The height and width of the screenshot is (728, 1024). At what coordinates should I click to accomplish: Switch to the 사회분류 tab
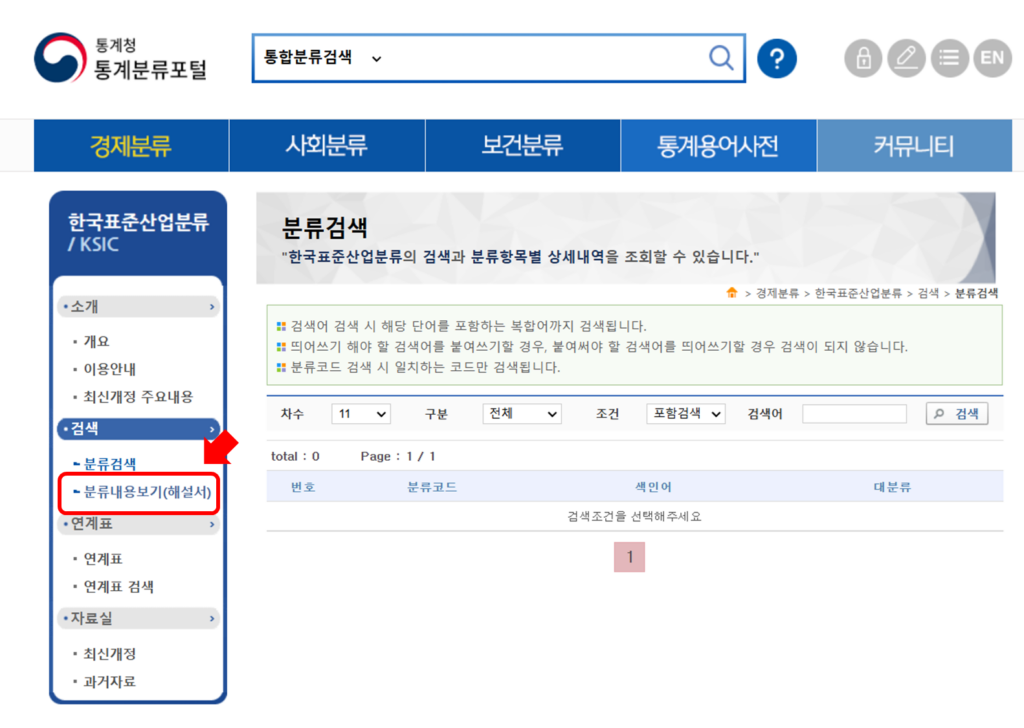click(326, 145)
